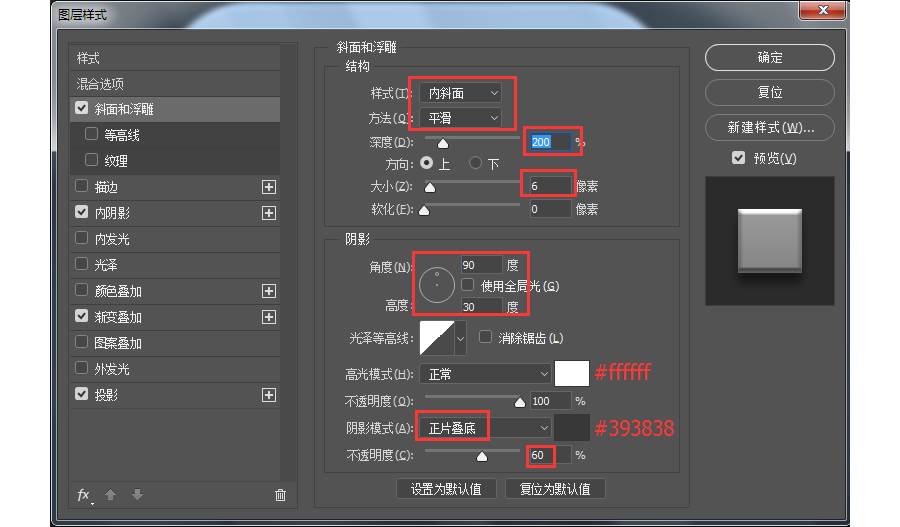Click the 新建样式(W)... button
This screenshot has height=527, width=900.
770,127
